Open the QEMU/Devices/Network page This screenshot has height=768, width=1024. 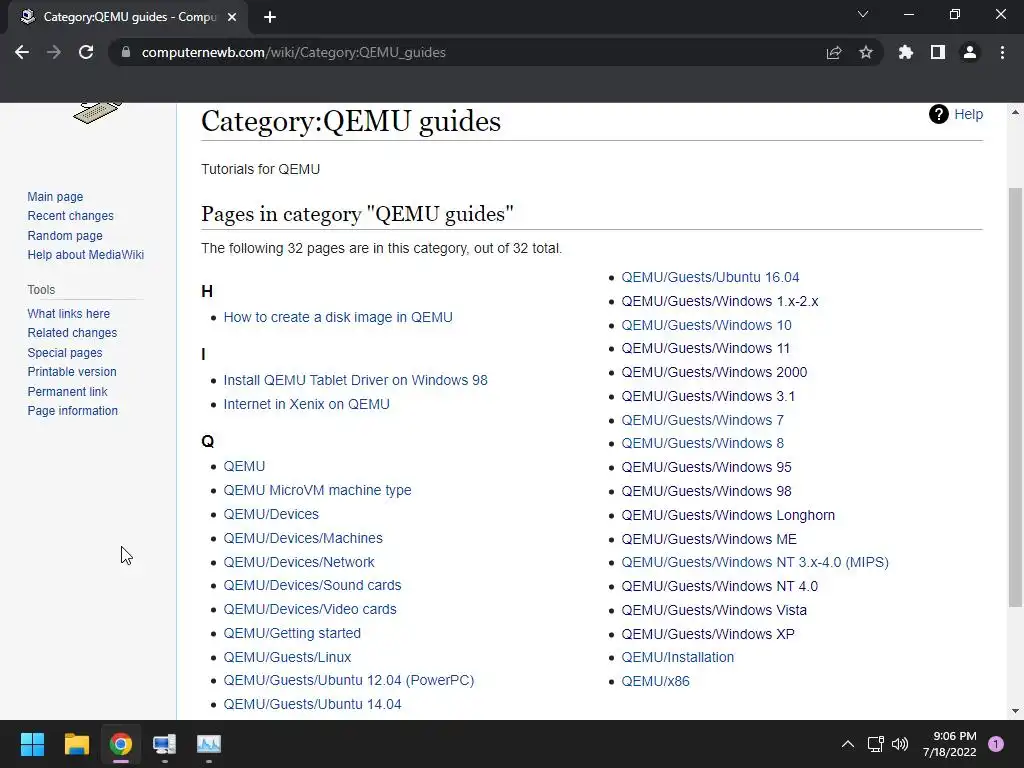pos(299,562)
